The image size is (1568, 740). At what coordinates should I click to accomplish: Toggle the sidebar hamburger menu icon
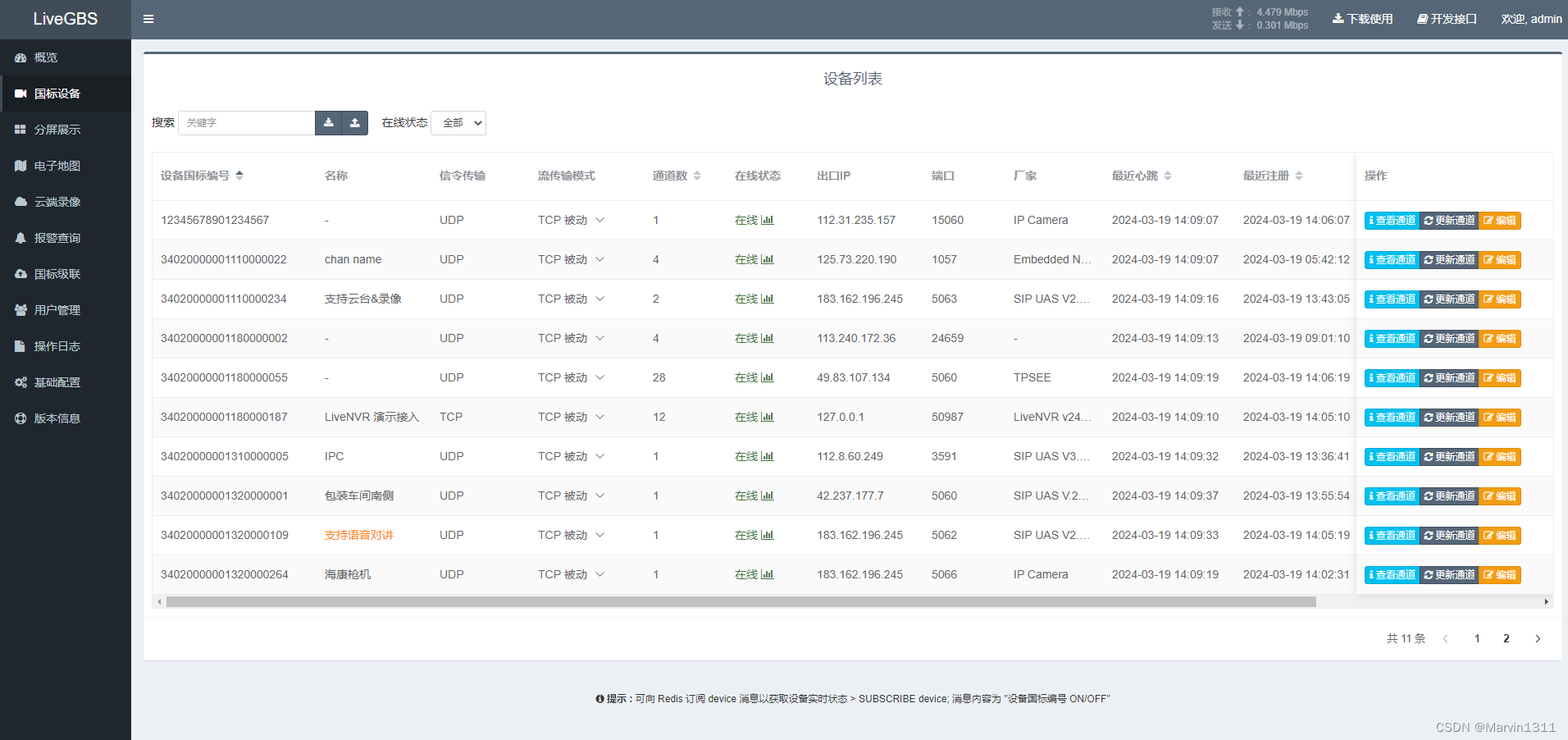[148, 19]
